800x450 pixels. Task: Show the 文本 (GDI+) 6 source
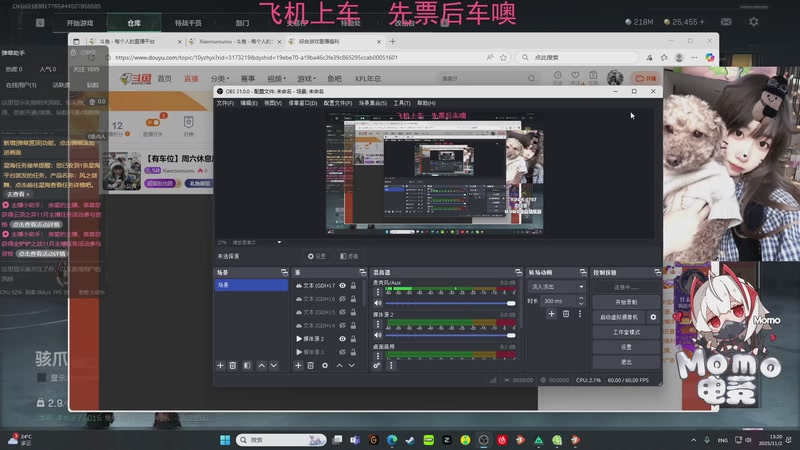point(342,299)
